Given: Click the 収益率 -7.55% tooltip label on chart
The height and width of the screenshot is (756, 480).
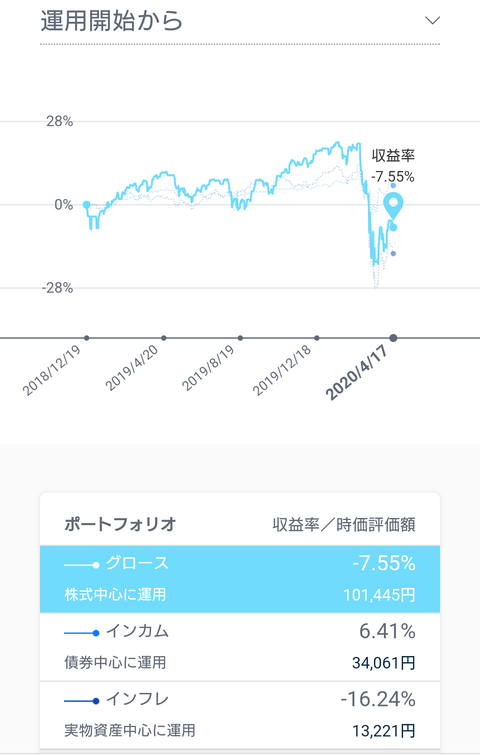Looking at the screenshot, I should [x=393, y=166].
